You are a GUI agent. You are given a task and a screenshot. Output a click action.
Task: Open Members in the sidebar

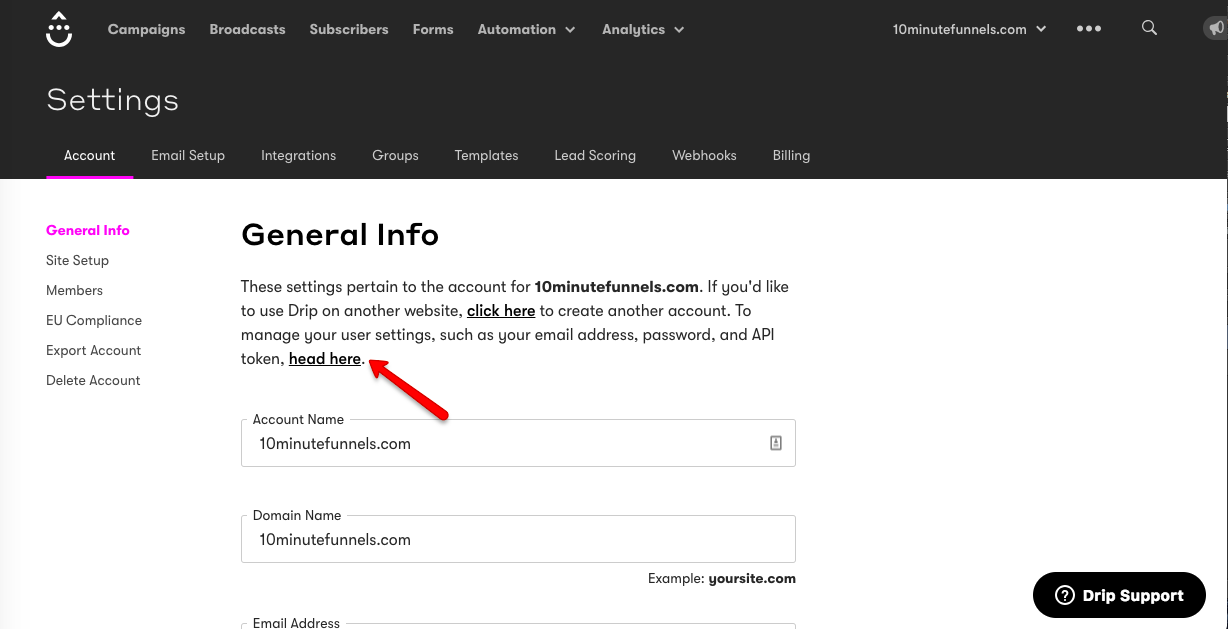coord(74,290)
